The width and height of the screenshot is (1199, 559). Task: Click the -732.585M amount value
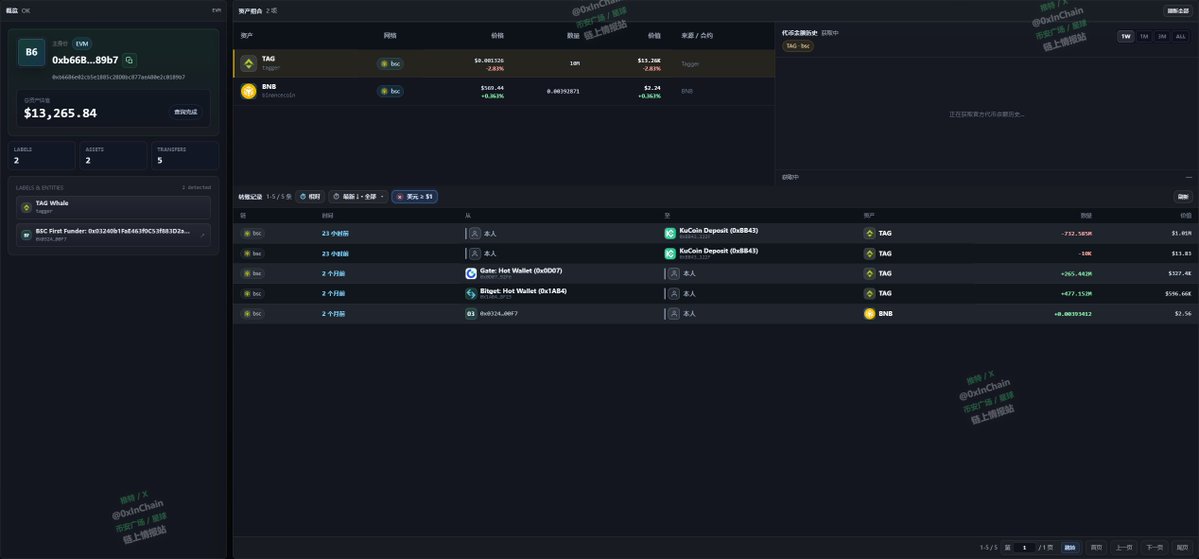(1075, 233)
